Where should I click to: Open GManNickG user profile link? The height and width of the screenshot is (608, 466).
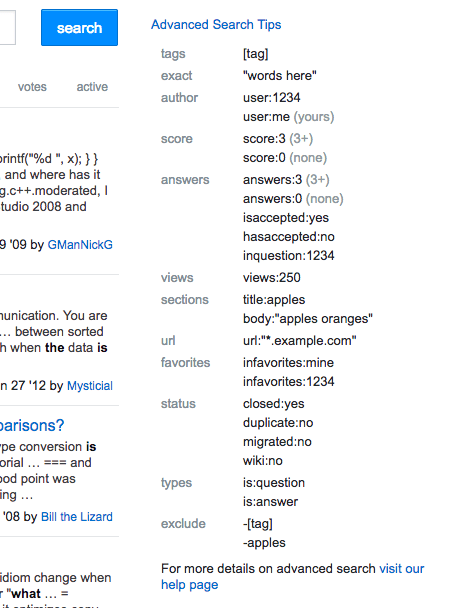tap(80, 245)
